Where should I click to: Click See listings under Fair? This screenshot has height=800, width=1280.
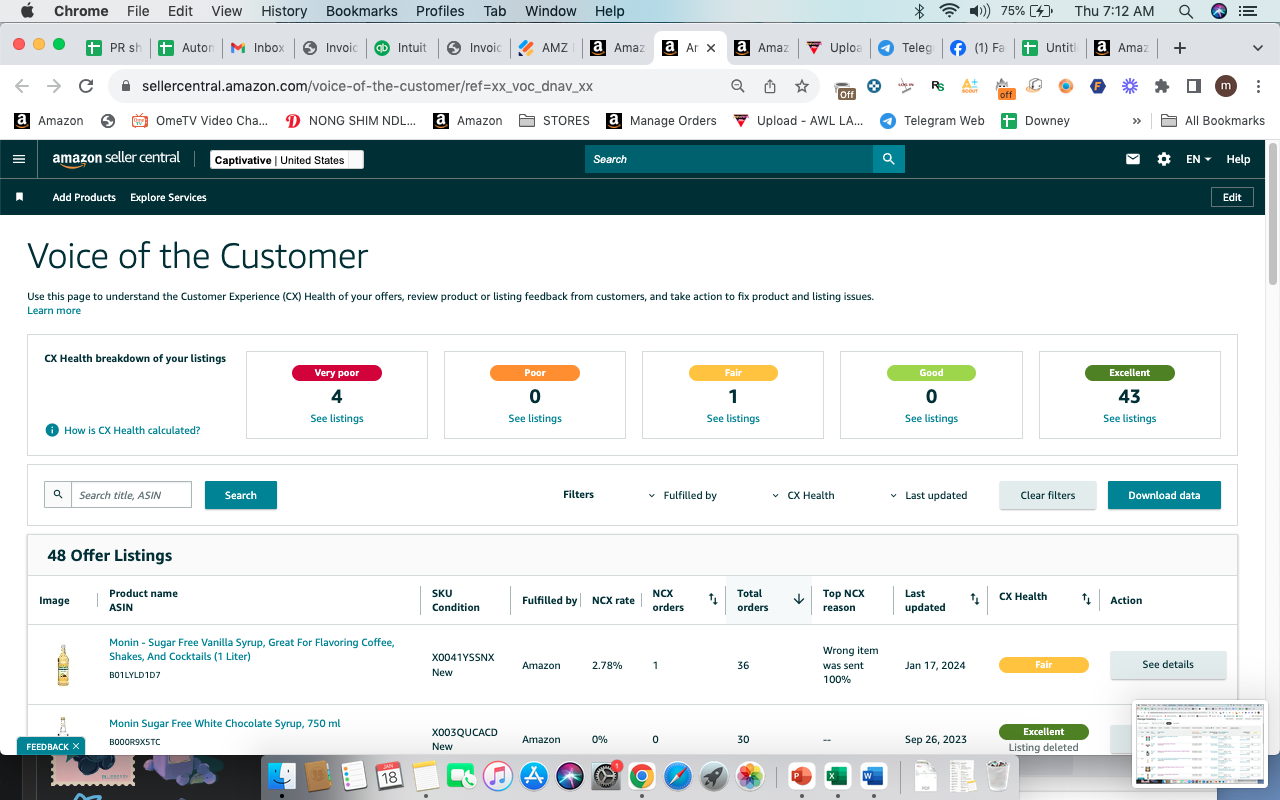click(x=733, y=419)
